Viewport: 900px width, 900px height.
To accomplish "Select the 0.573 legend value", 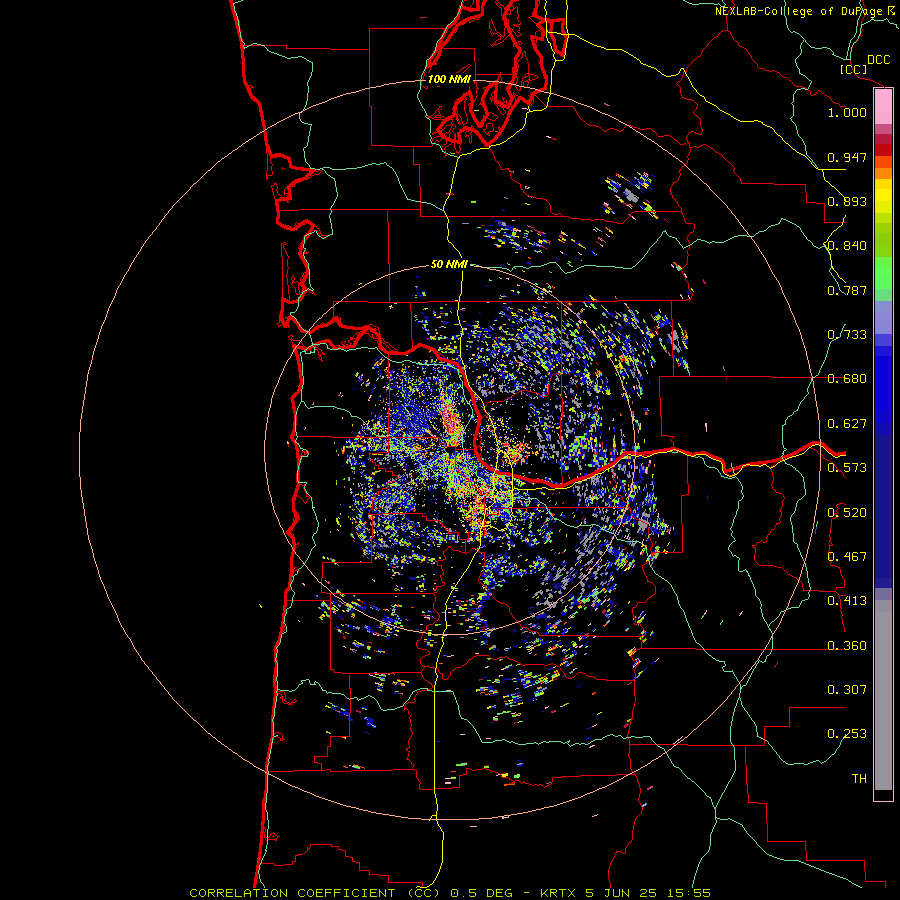I will [x=847, y=468].
